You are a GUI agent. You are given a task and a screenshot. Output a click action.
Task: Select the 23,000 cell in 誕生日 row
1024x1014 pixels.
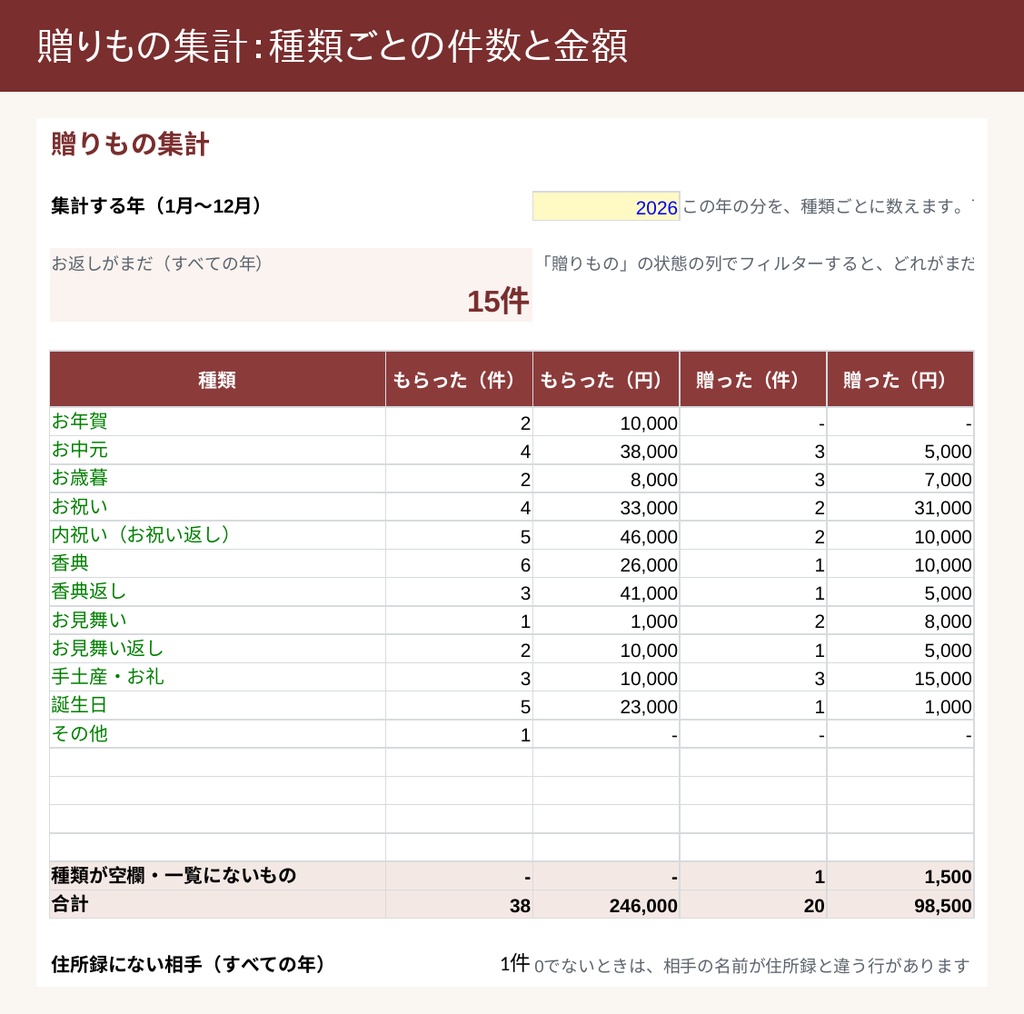[x=606, y=706]
